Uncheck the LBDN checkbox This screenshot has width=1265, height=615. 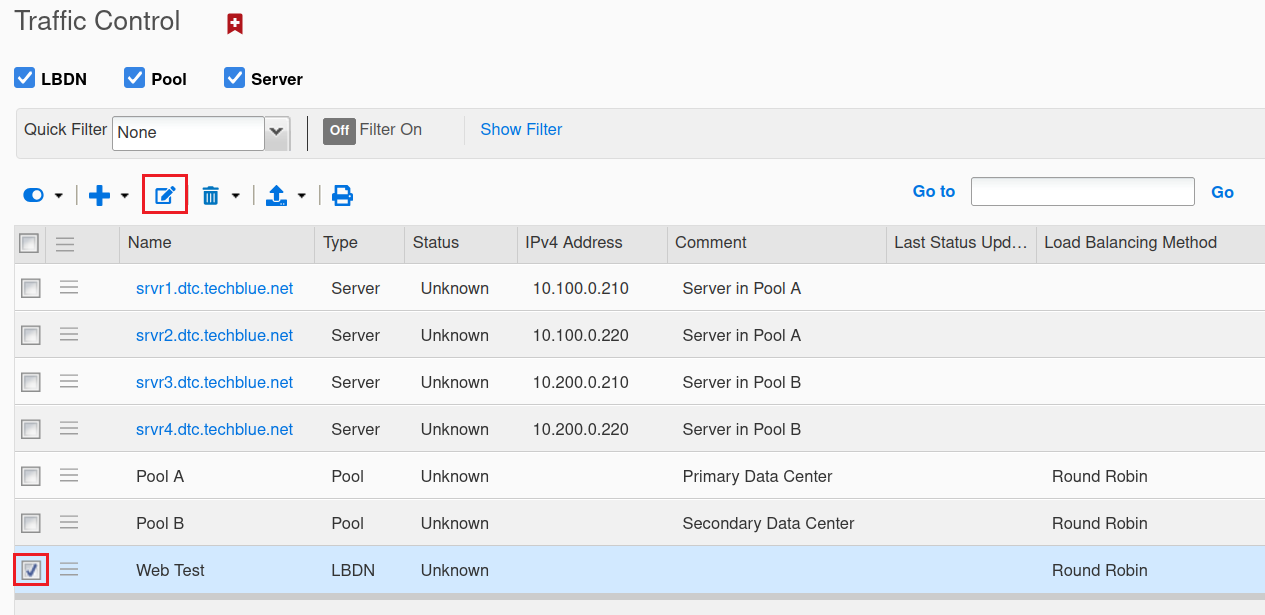pyautogui.click(x=24, y=77)
